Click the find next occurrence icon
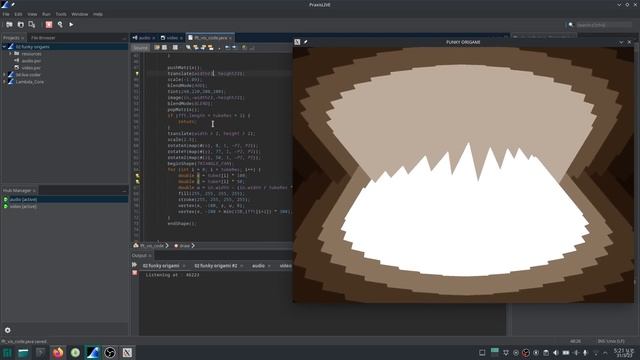This screenshot has height=360, width=640. coord(203,48)
